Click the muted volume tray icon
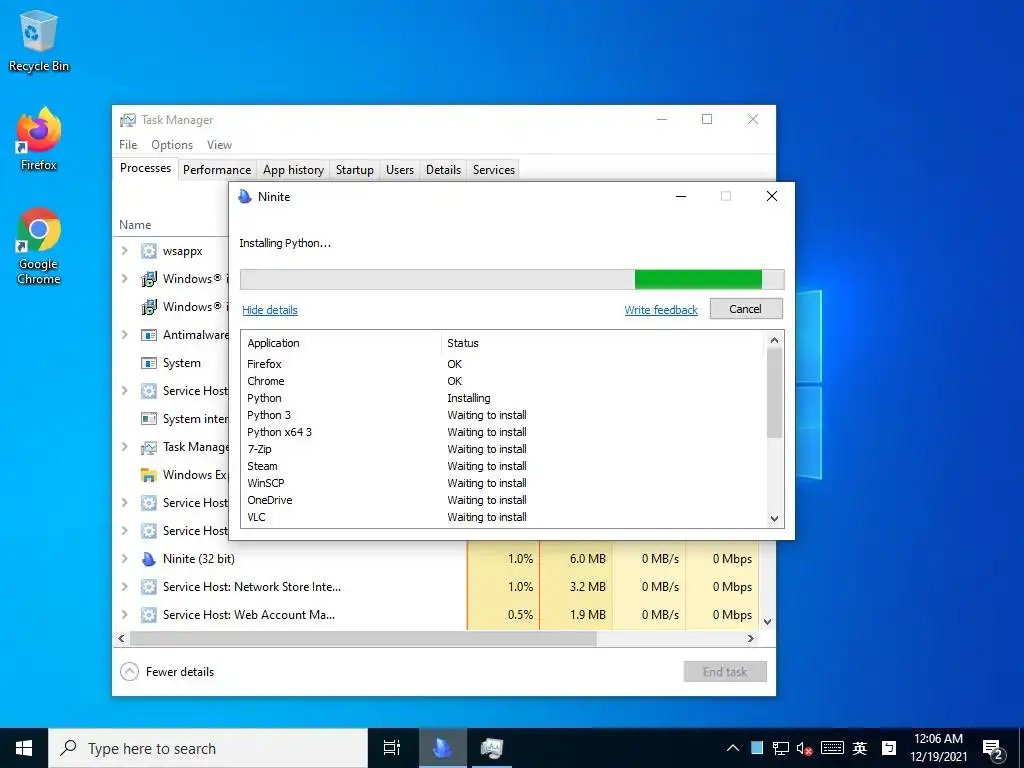 pyautogui.click(x=805, y=748)
